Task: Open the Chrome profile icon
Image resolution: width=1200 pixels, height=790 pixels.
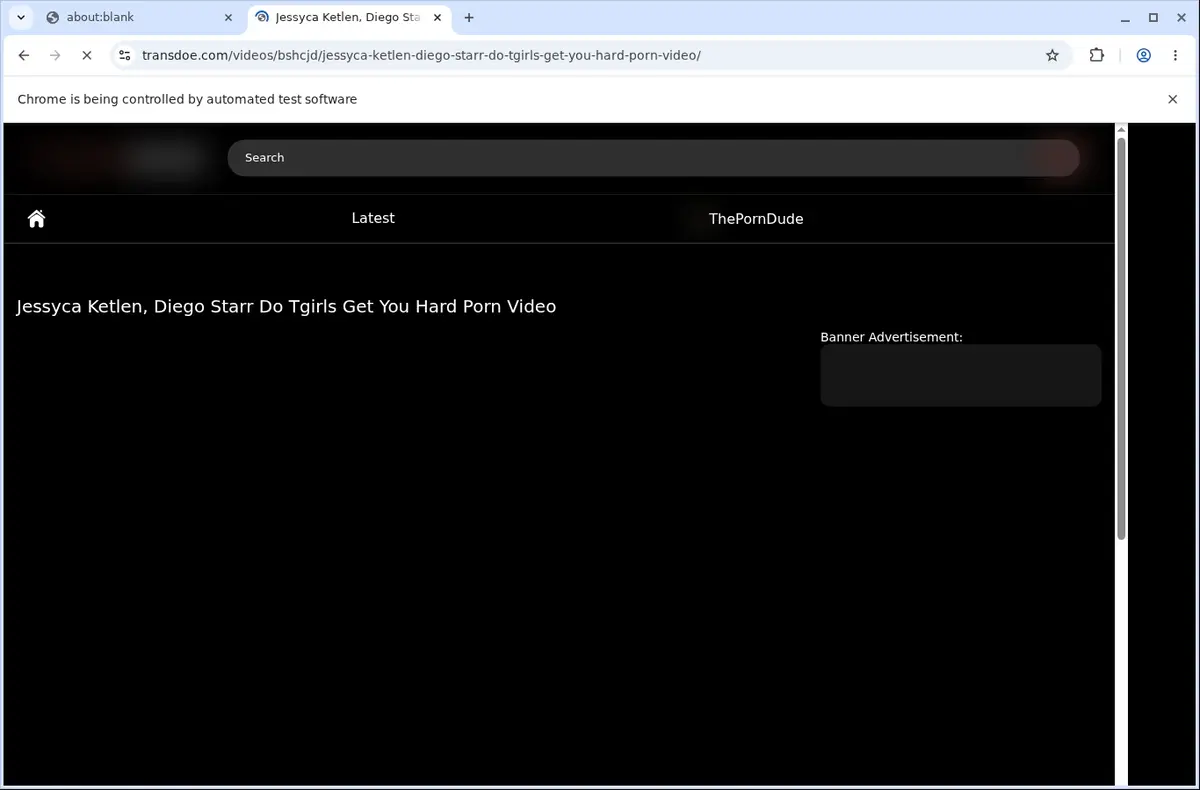Action: pos(1143,55)
